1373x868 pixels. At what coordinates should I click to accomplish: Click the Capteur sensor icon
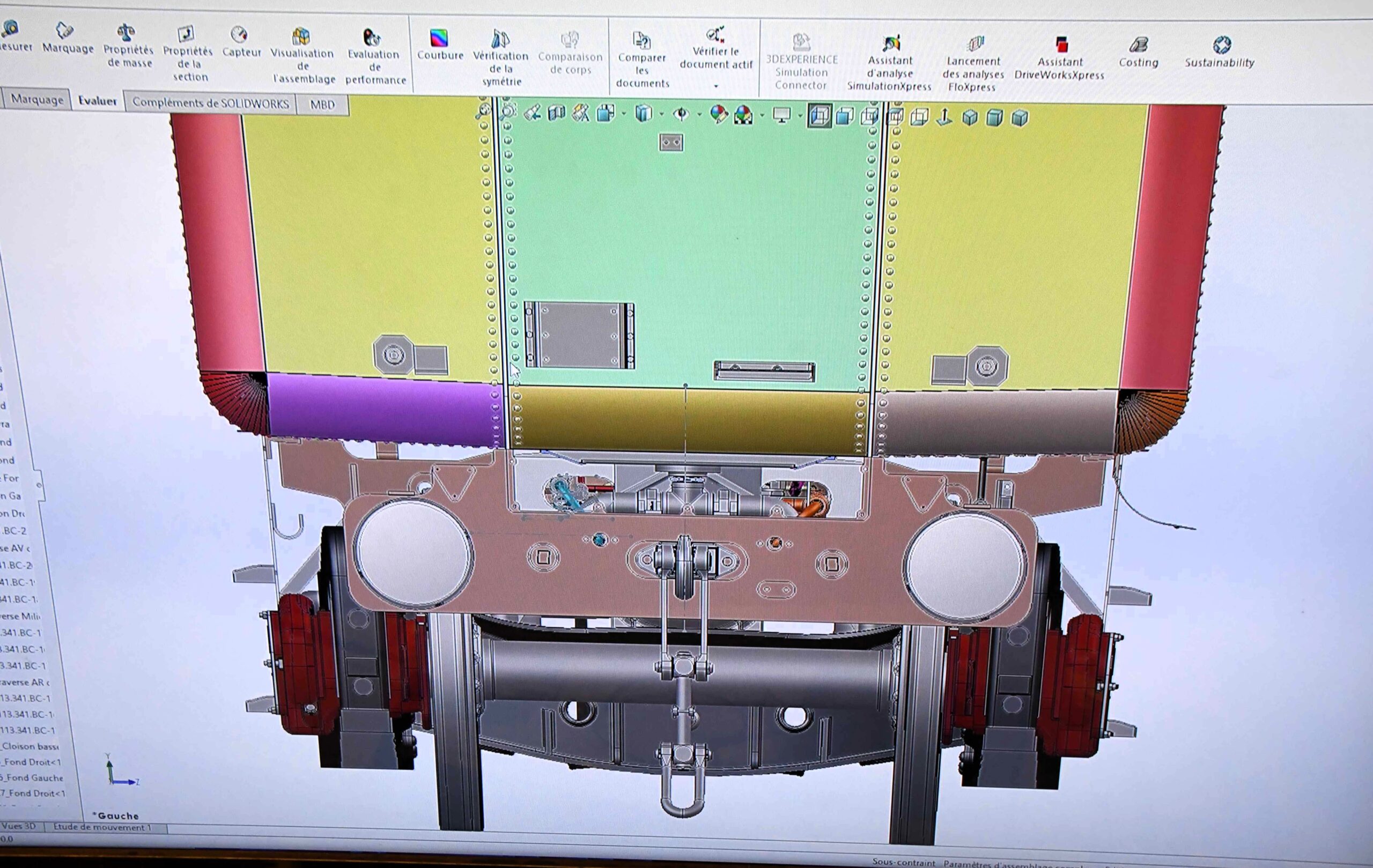pyautogui.click(x=240, y=34)
